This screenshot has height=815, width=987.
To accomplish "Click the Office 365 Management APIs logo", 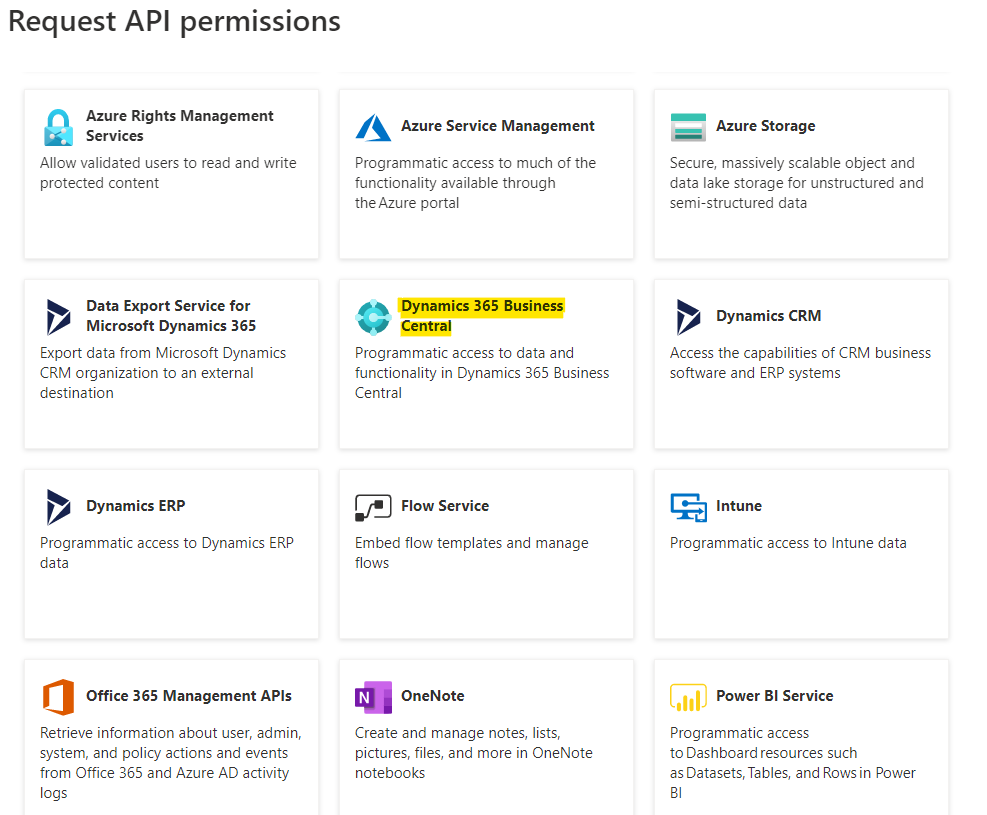I will (59, 697).
